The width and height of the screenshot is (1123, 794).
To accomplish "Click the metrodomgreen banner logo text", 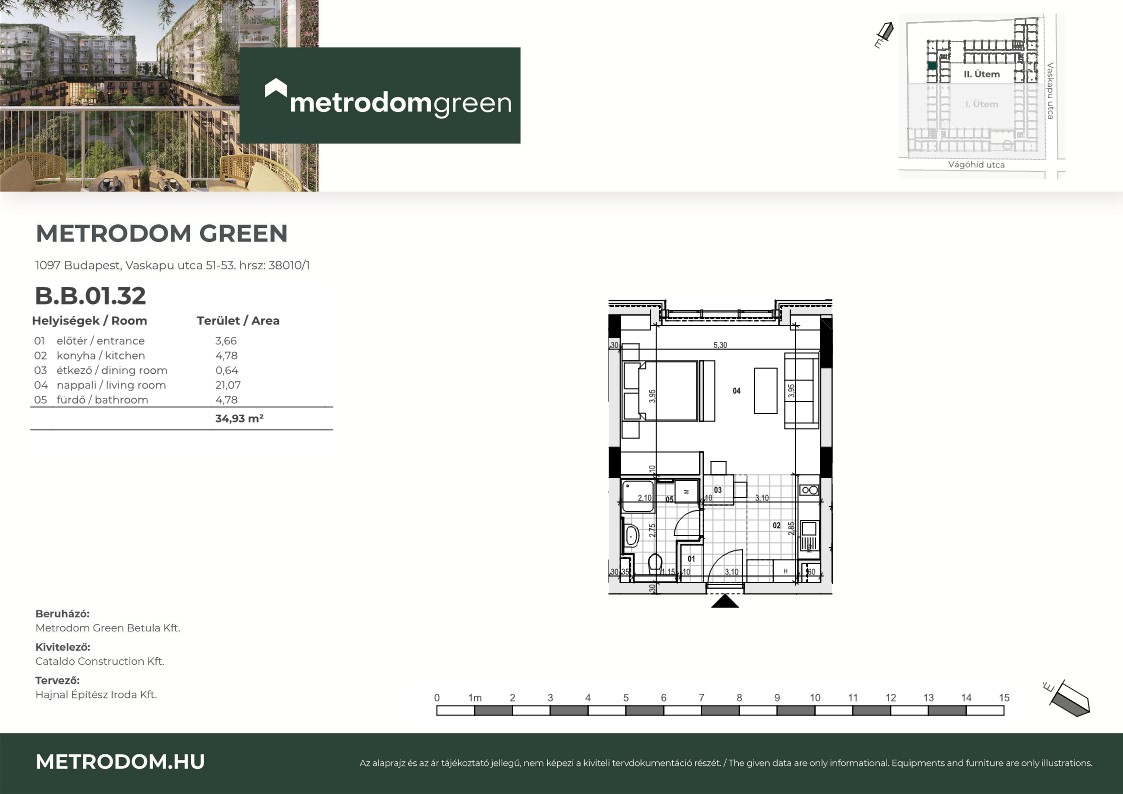I will click(400, 103).
